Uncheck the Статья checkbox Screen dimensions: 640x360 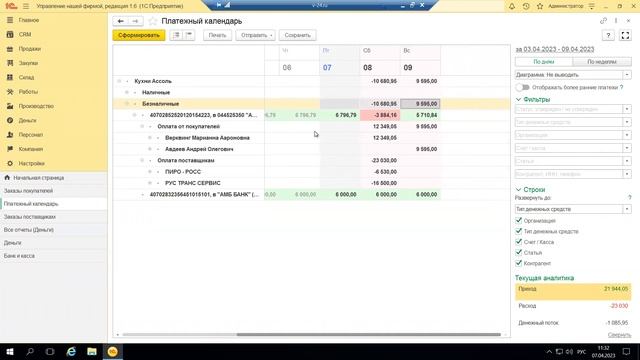[x=519, y=252]
